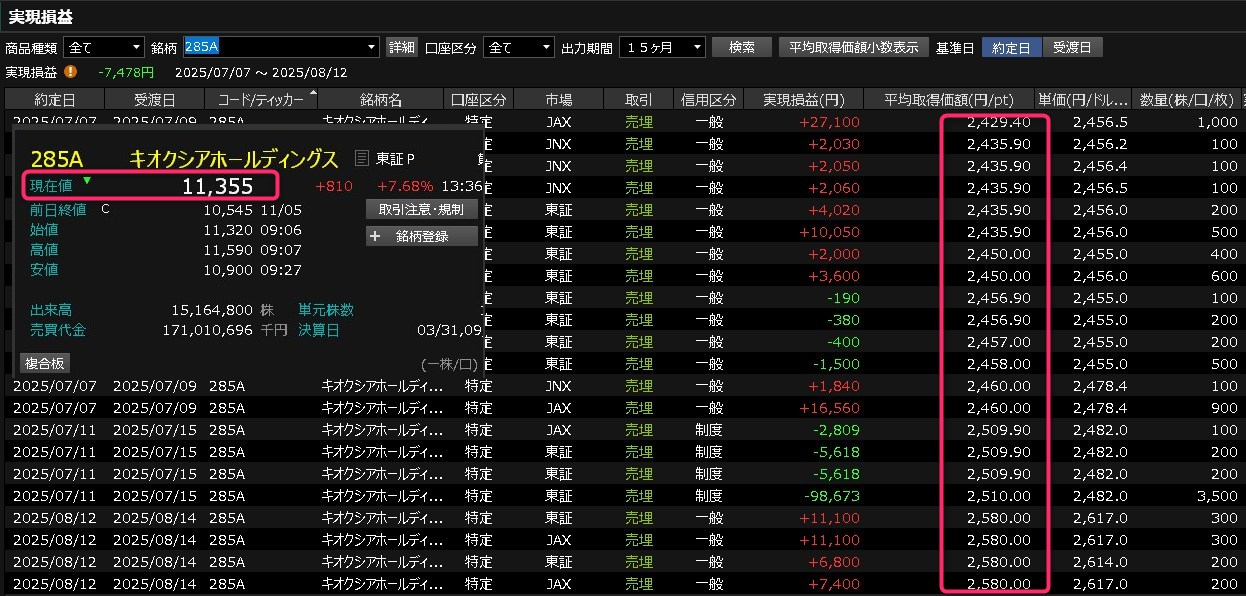1246x596 pixels.
Task: Toggle 平均取得価額小数表示
Action: coord(854,47)
